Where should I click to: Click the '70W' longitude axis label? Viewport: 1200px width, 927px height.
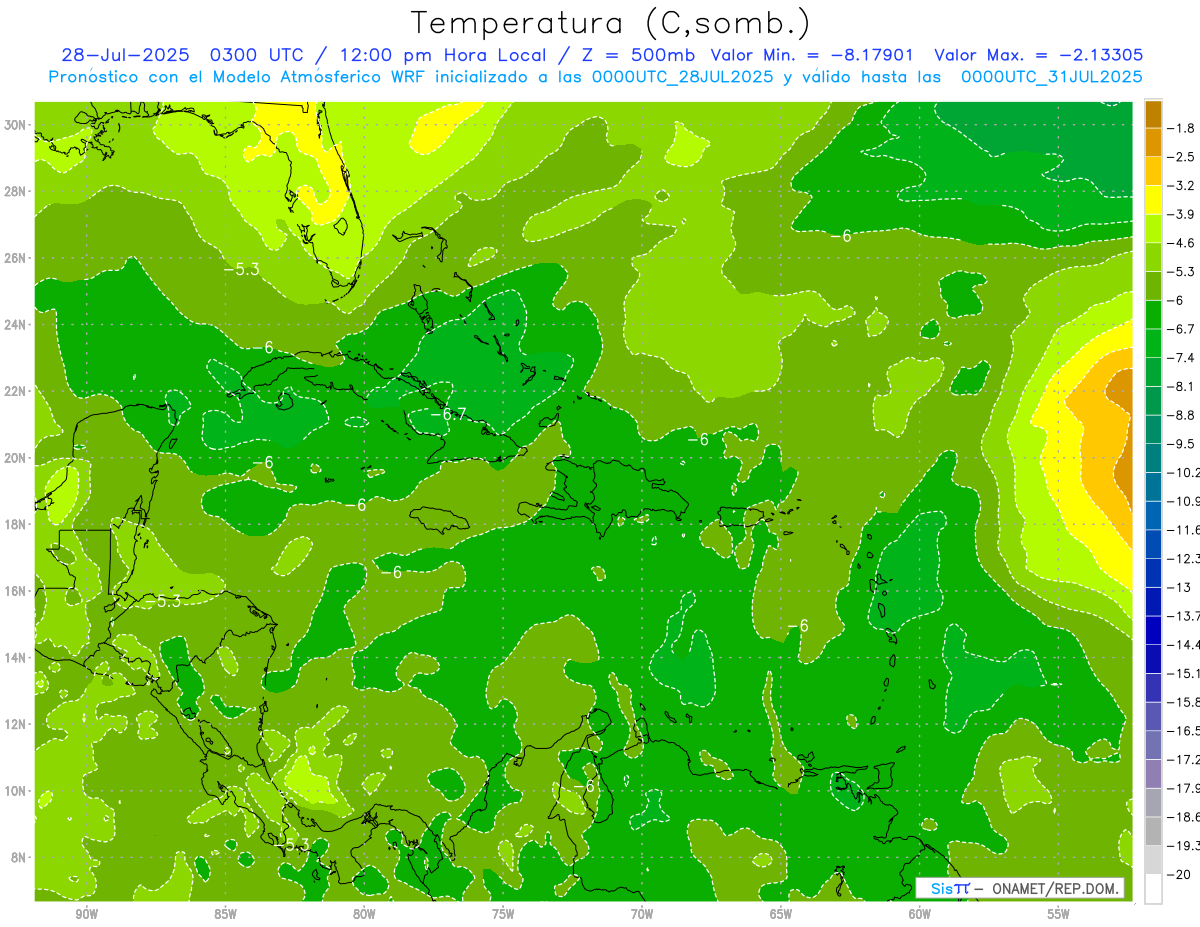(x=642, y=915)
